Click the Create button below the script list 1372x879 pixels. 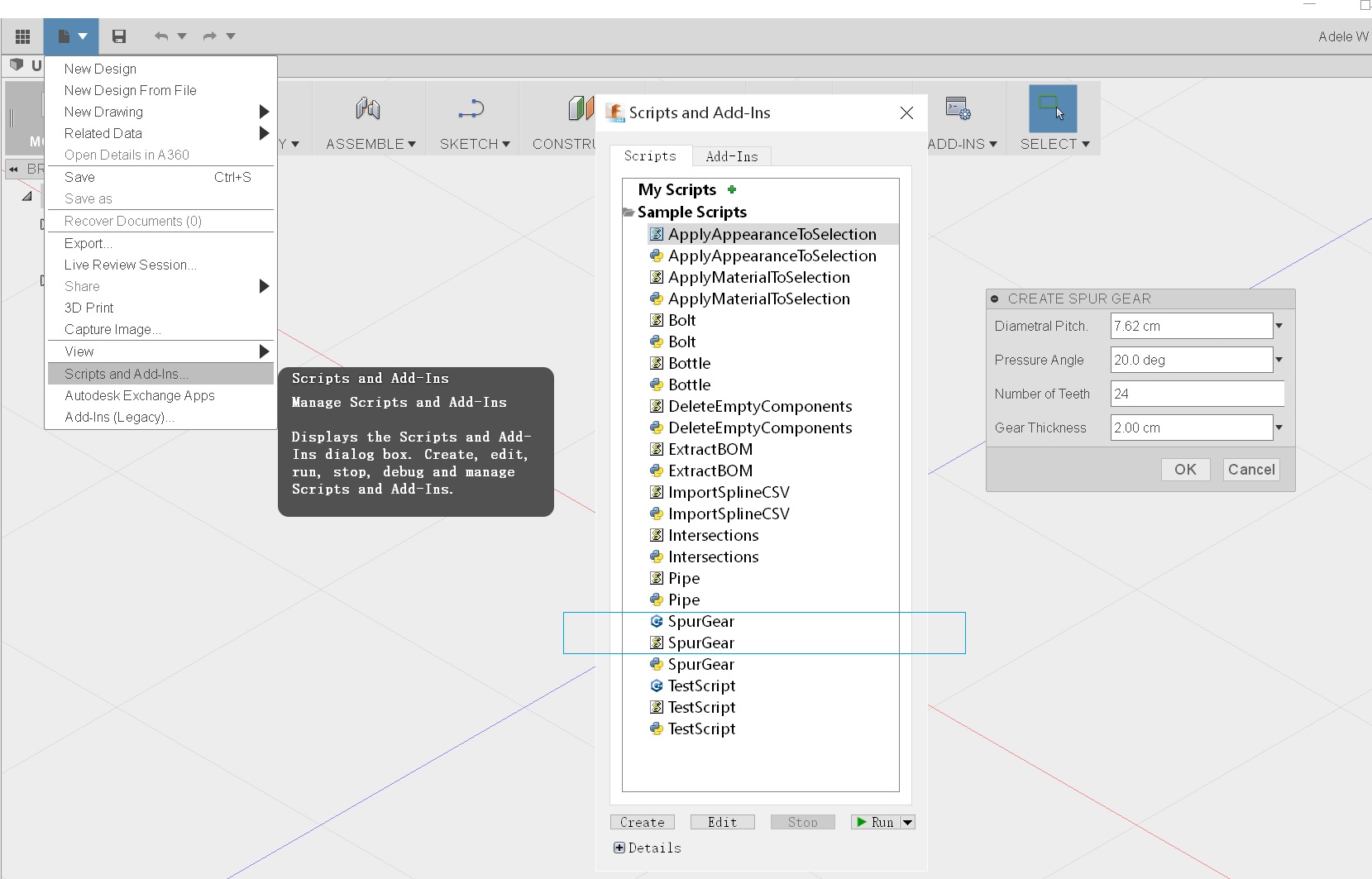[x=642, y=821]
